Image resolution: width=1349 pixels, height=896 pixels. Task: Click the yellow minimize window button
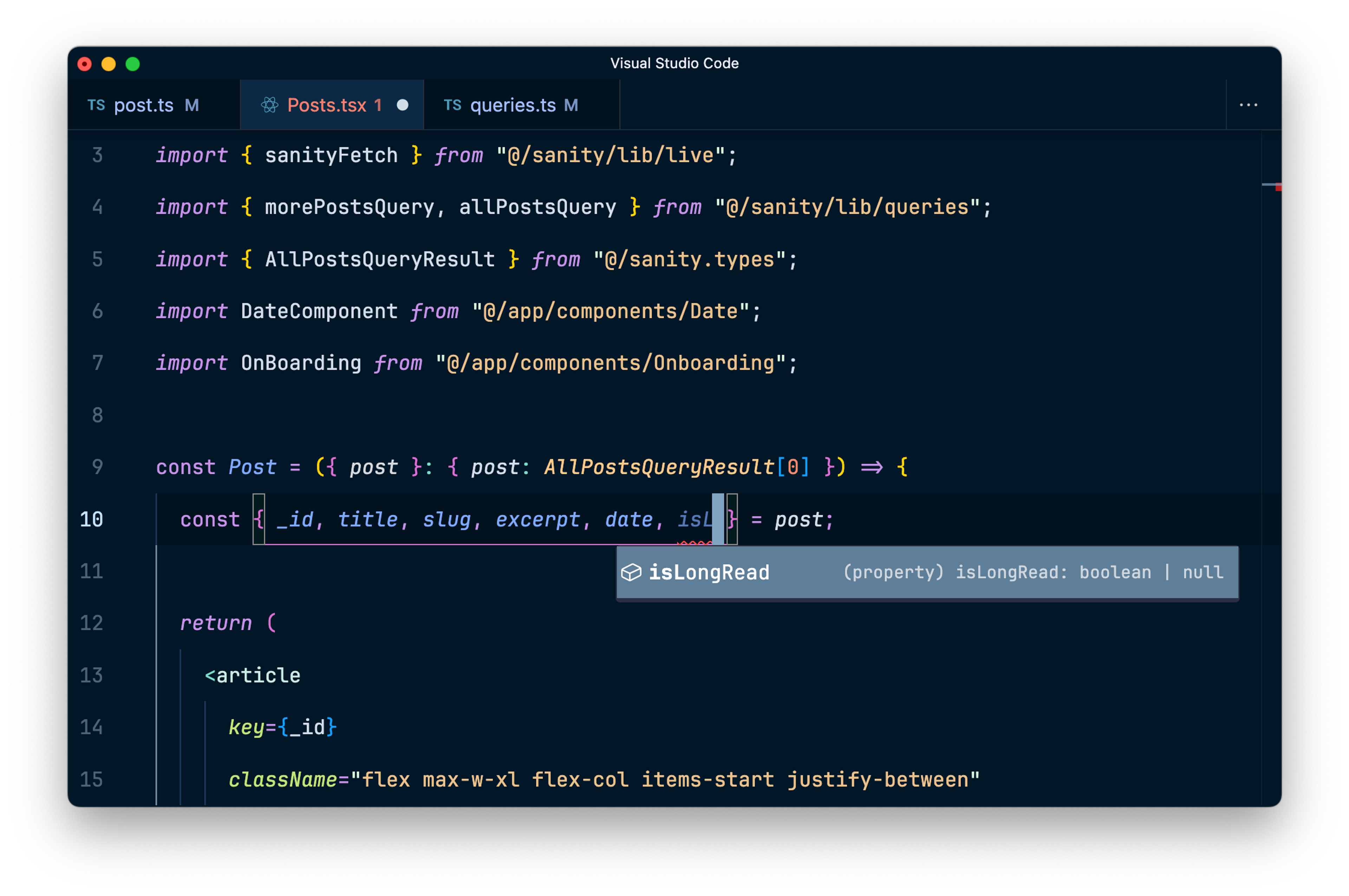[x=109, y=64]
